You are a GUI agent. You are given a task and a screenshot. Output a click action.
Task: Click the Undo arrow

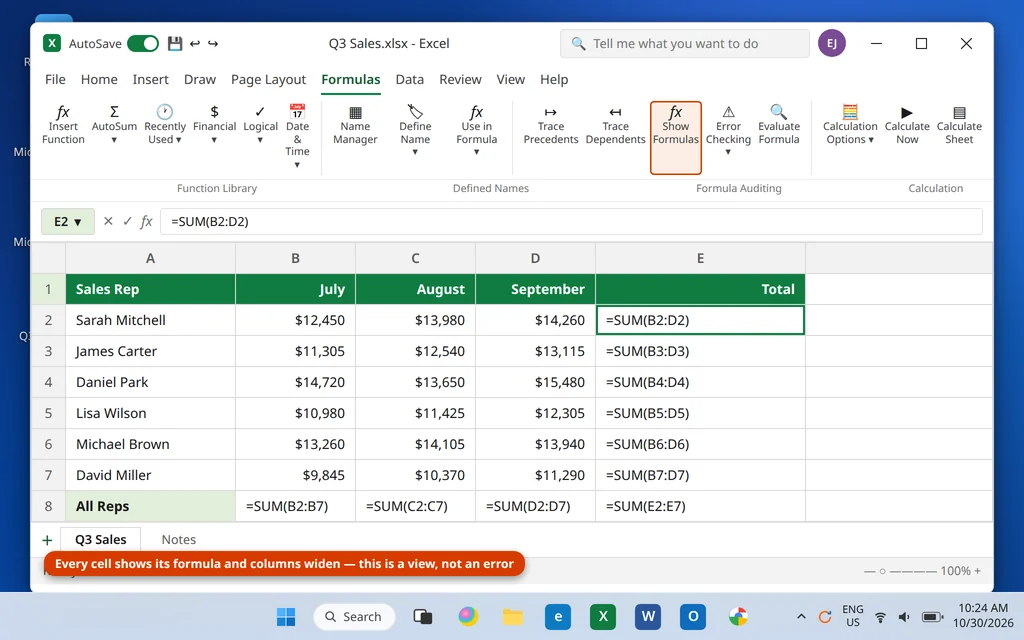click(x=195, y=44)
